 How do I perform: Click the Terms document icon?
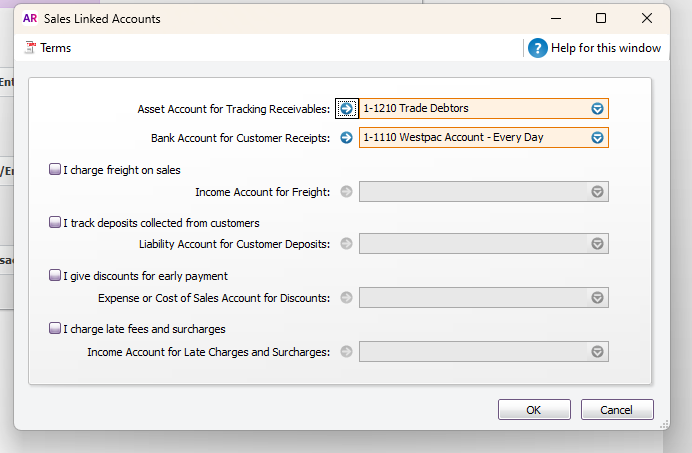(x=30, y=48)
